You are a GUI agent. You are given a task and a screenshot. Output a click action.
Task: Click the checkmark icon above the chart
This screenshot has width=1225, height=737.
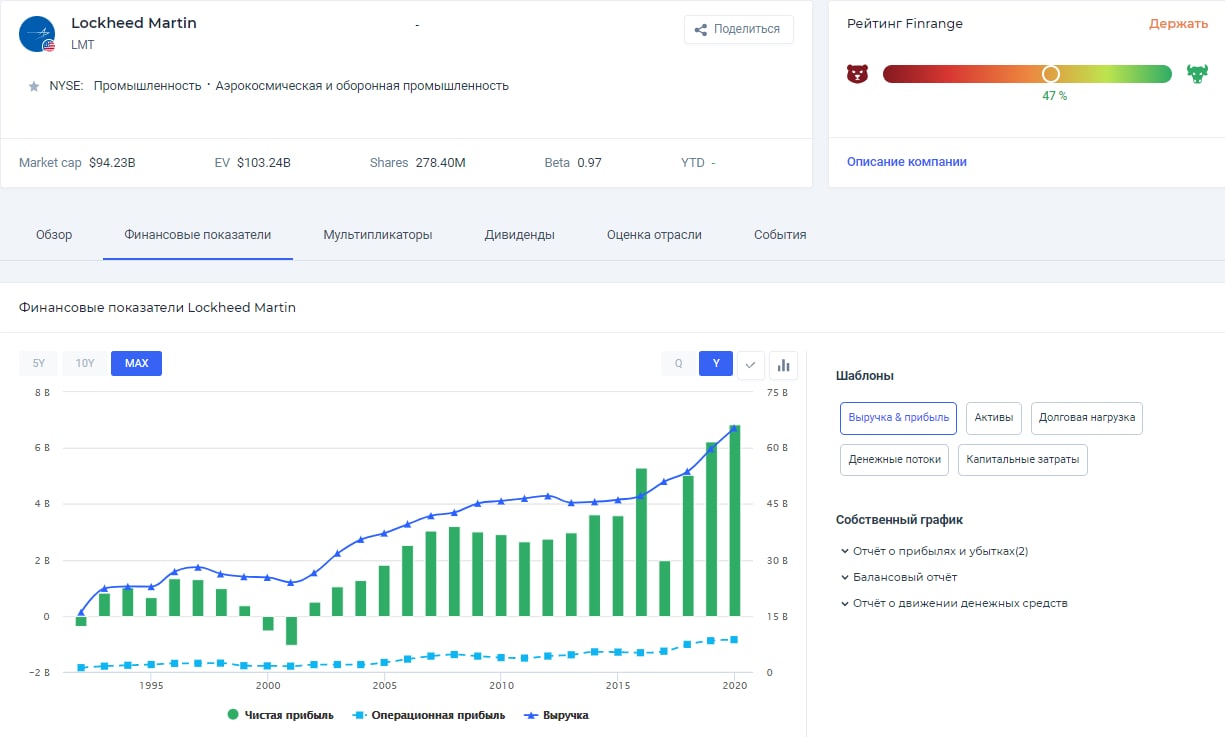tap(751, 364)
